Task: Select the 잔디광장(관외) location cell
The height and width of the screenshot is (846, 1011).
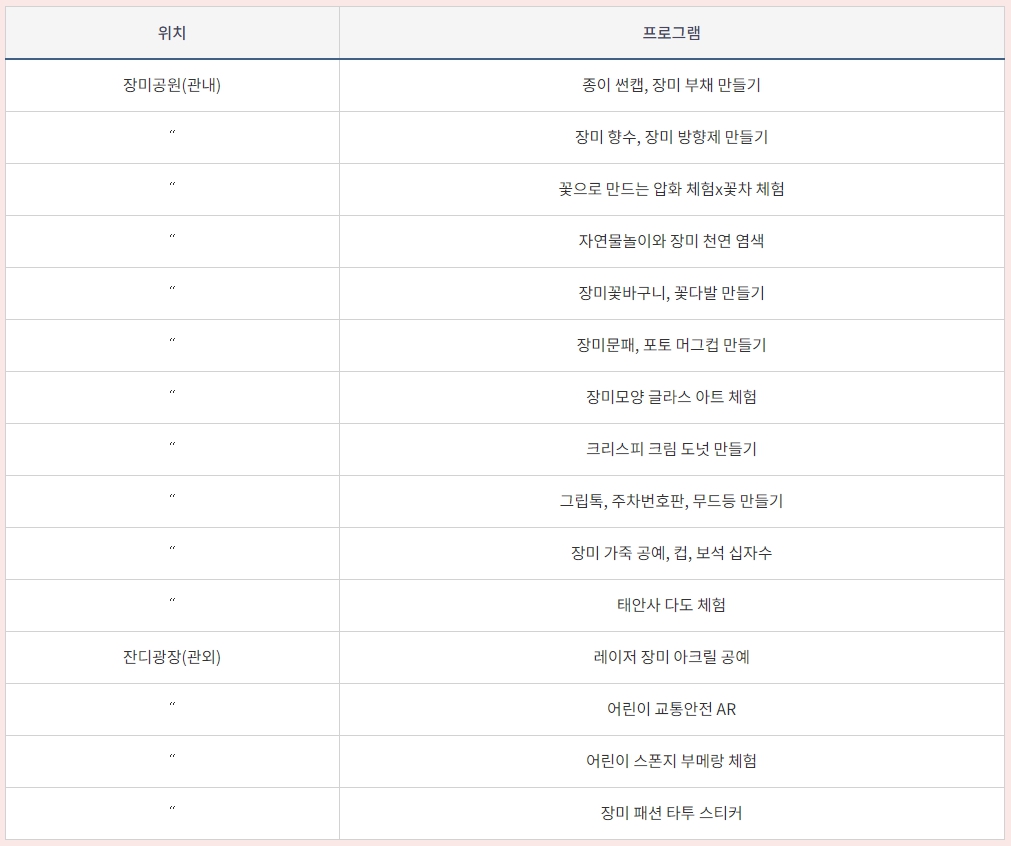Action: (172, 657)
